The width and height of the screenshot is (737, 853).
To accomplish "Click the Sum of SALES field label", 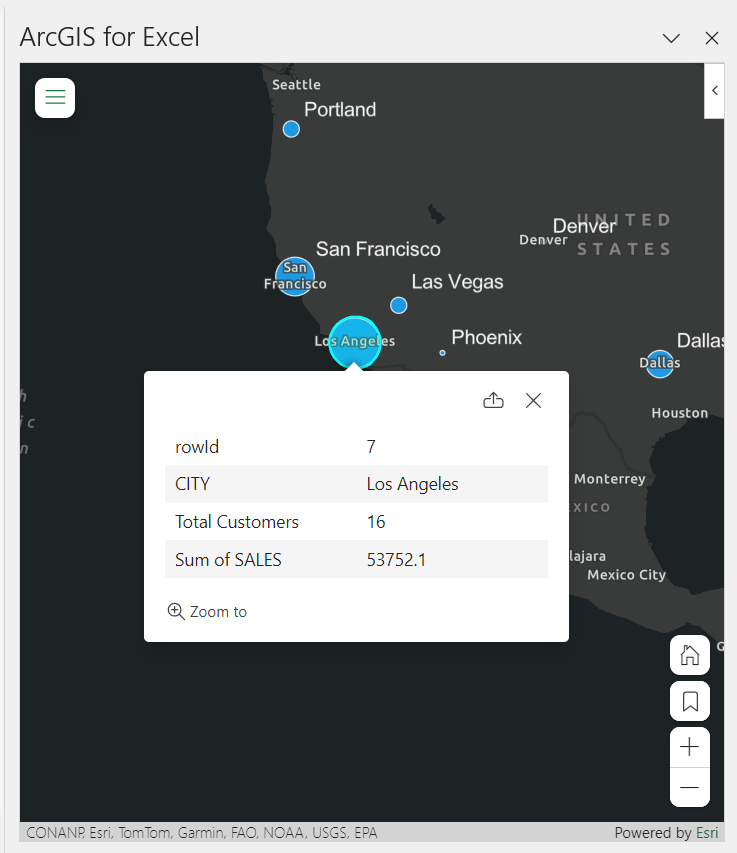I will point(228,560).
